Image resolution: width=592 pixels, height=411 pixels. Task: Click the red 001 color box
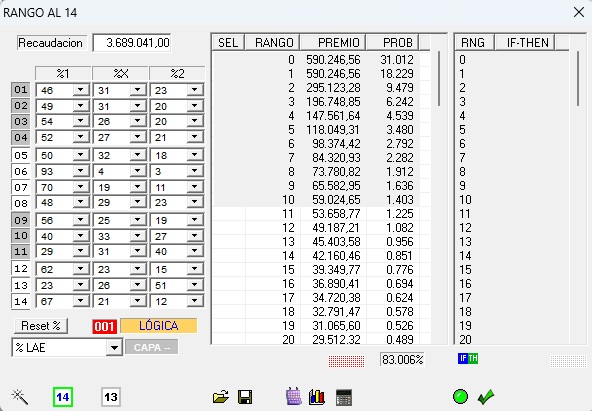105,326
